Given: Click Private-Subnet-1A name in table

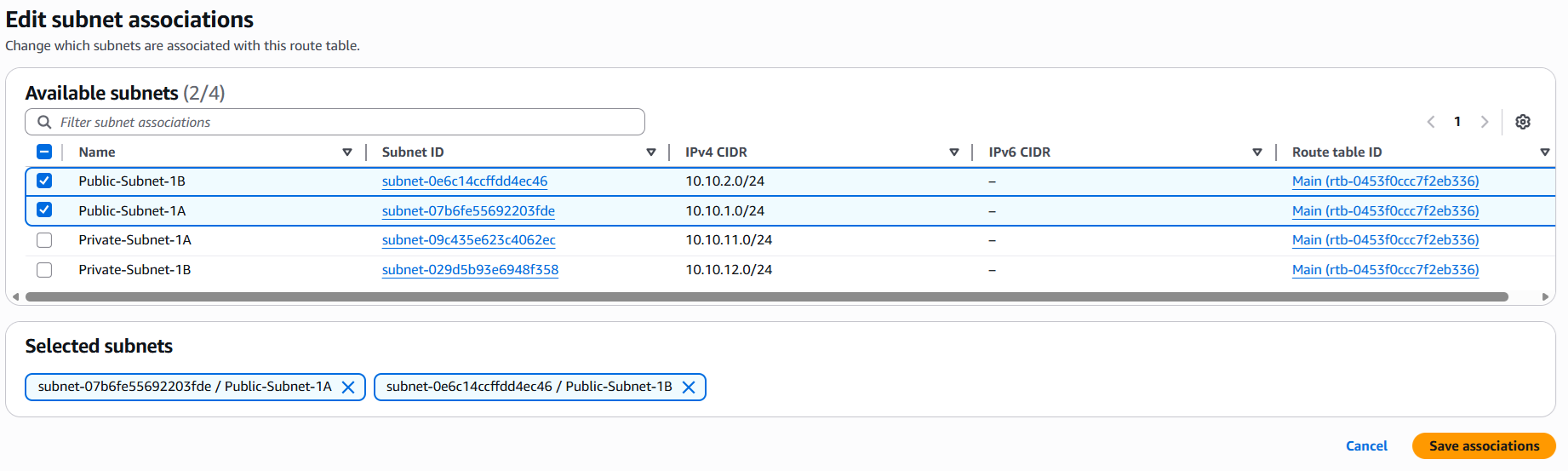Looking at the screenshot, I should (x=134, y=240).
